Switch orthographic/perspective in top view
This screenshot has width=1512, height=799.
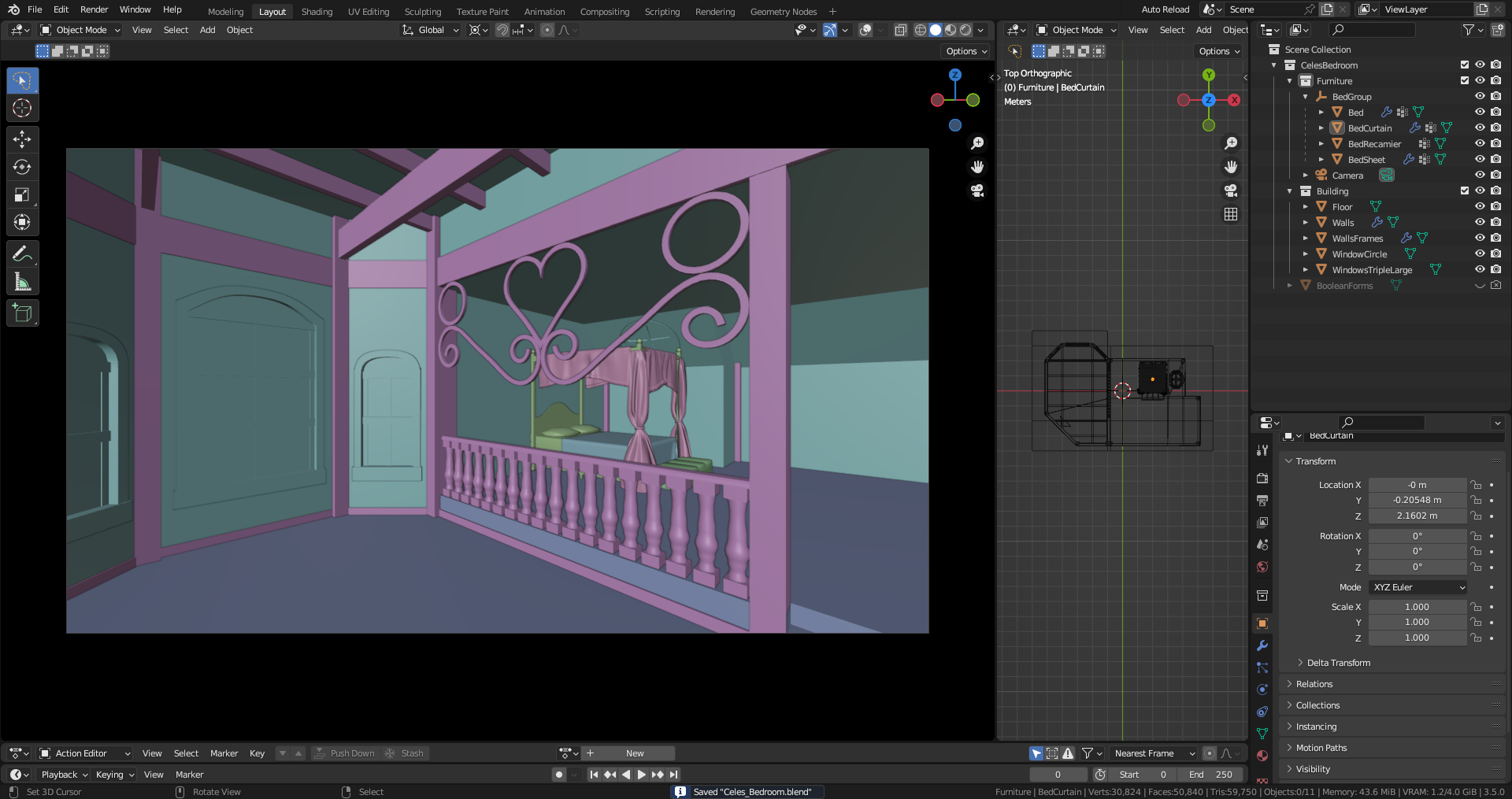[x=1231, y=214]
